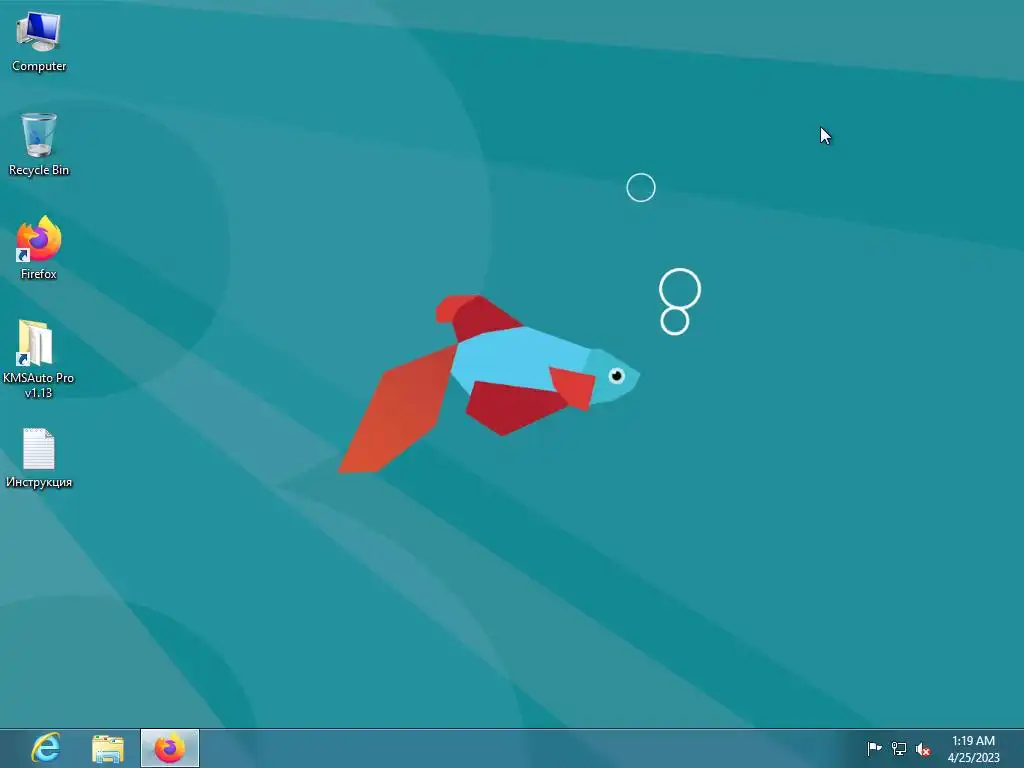
Task: Open the network status tray icon
Action: coord(899,749)
